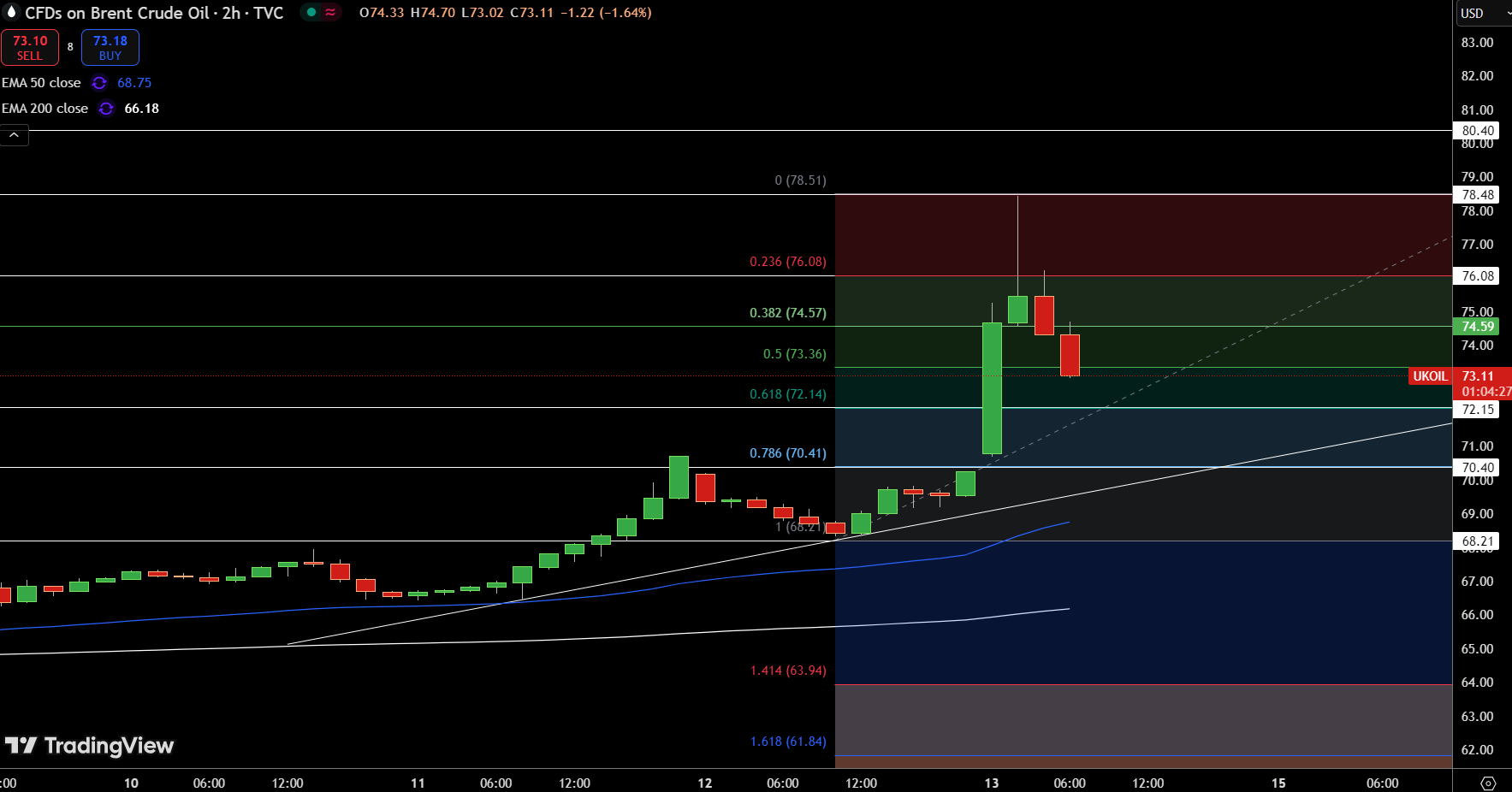Select the EMA 50 close indicator label
Viewport: 1512px width, 792px height.
click(41, 83)
